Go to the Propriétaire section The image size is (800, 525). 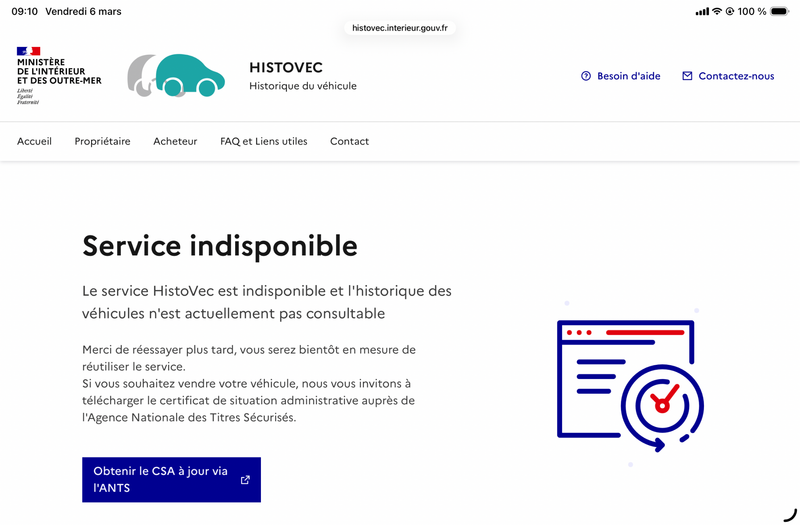point(102,141)
